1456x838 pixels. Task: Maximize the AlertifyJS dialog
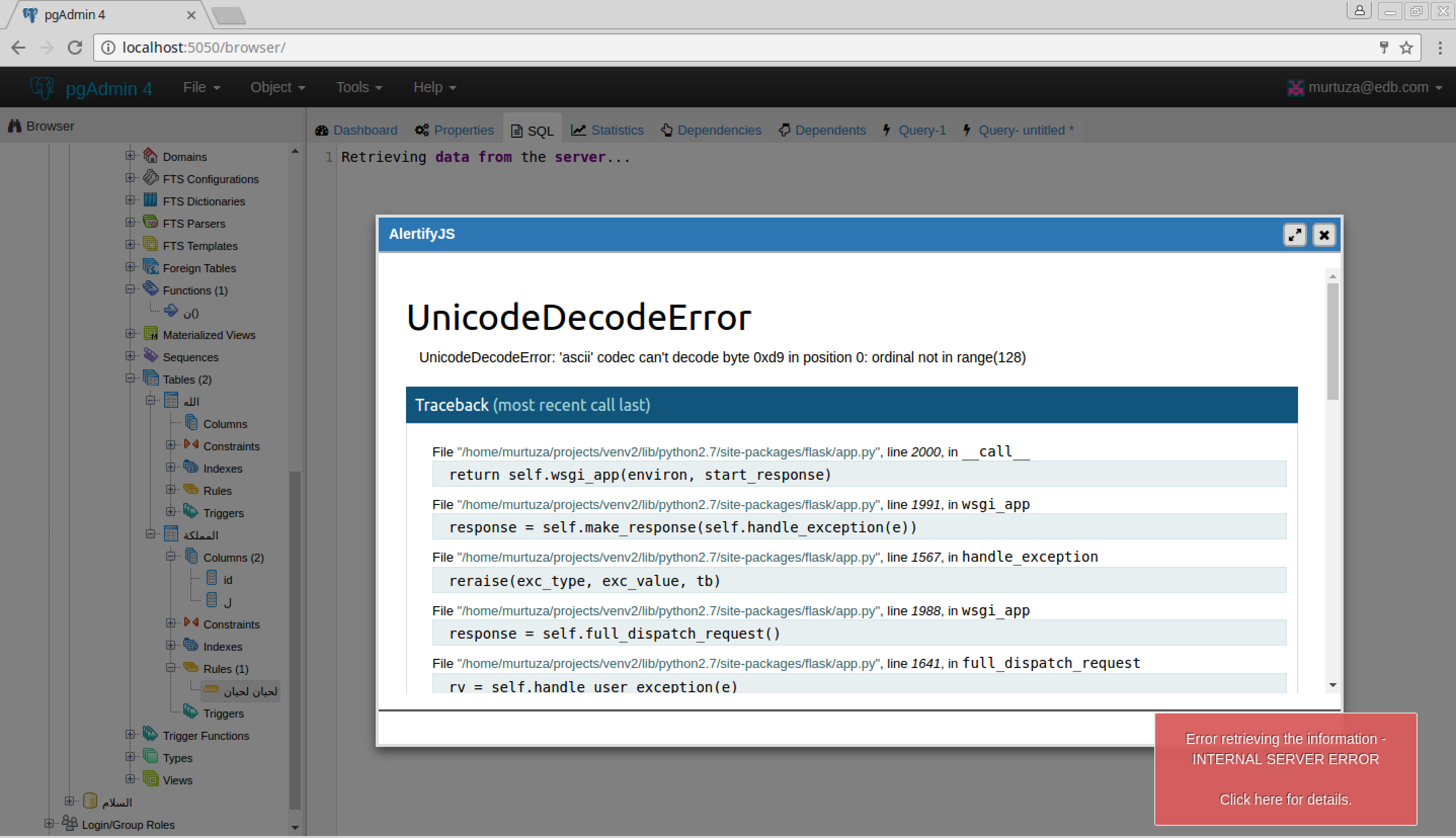click(1294, 235)
